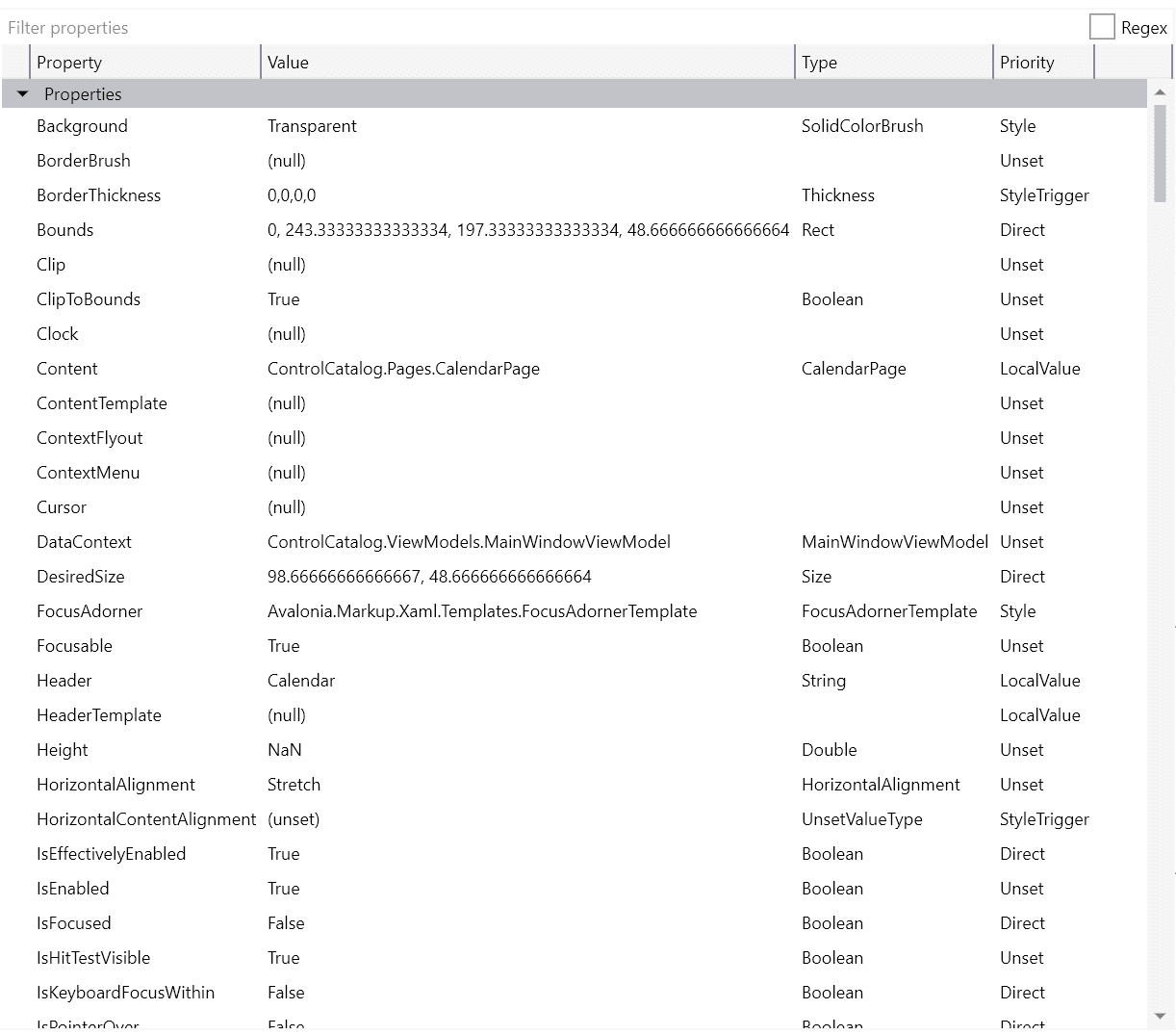Select the HorizontalAlignment property row
Image resolution: width=1176 pixels, height=1035 pixels.
click(x=115, y=785)
